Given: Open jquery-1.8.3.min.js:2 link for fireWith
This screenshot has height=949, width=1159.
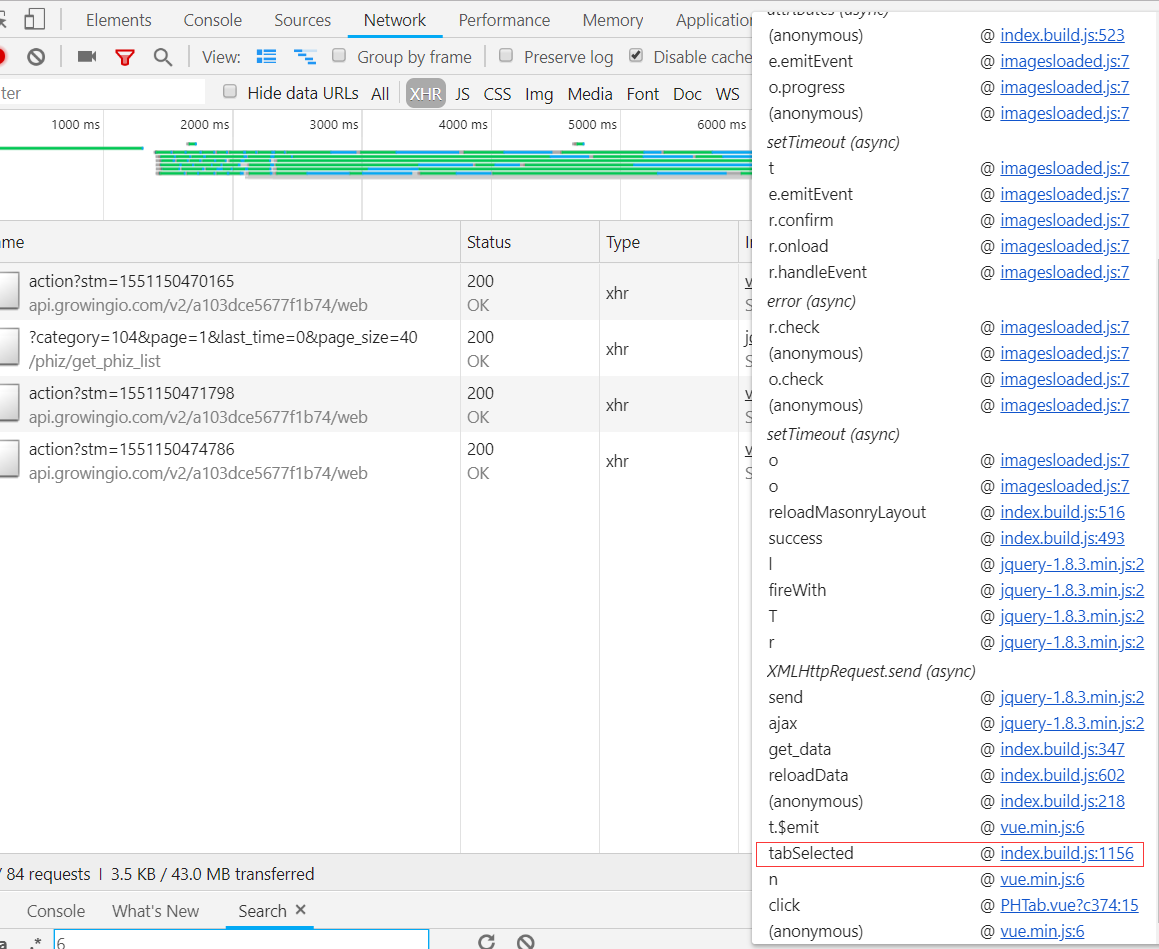Looking at the screenshot, I should point(1072,591).
